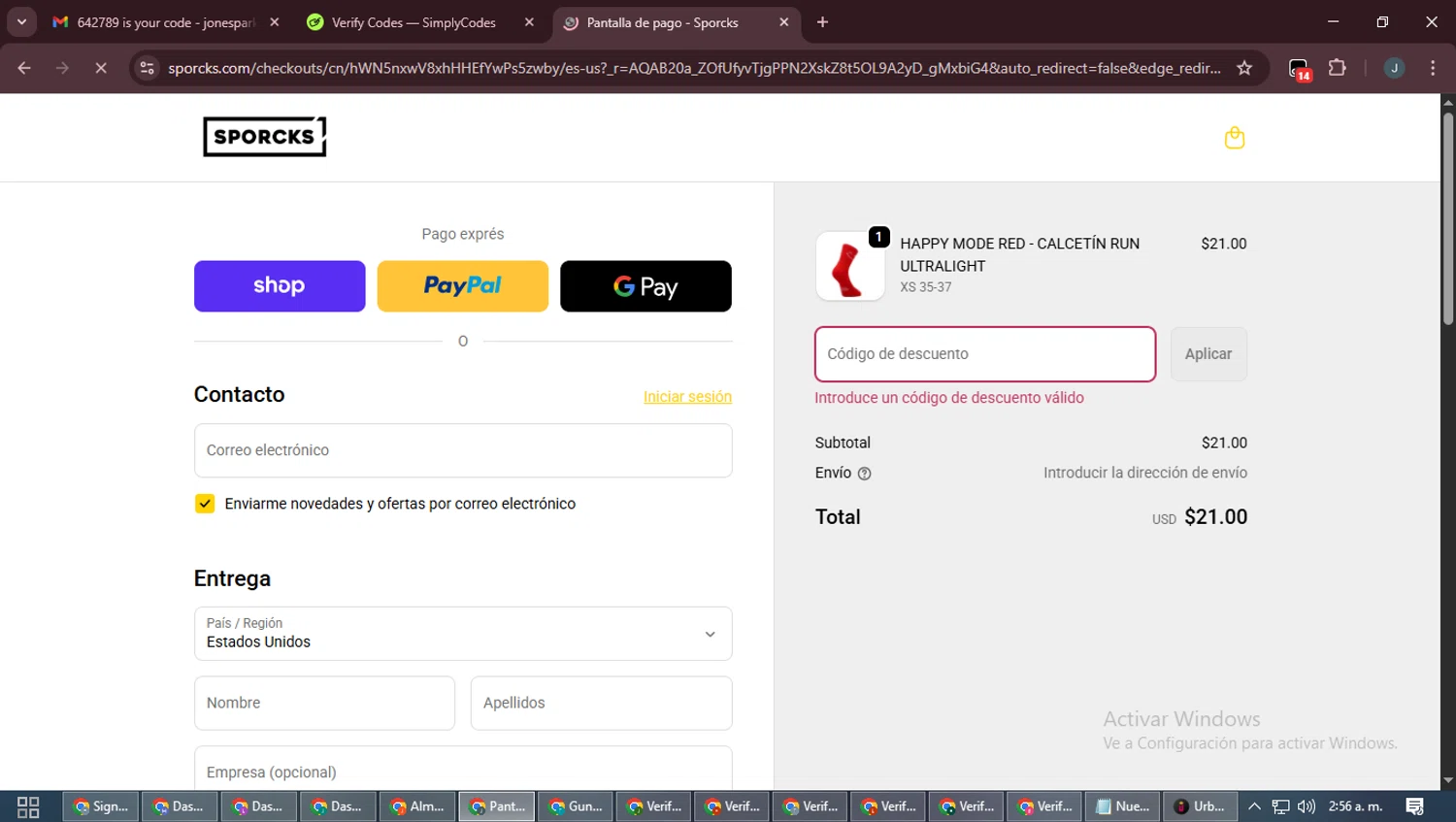Click the Subtotal $21.00 amount
The image size is (1456, 822).
1224,443
